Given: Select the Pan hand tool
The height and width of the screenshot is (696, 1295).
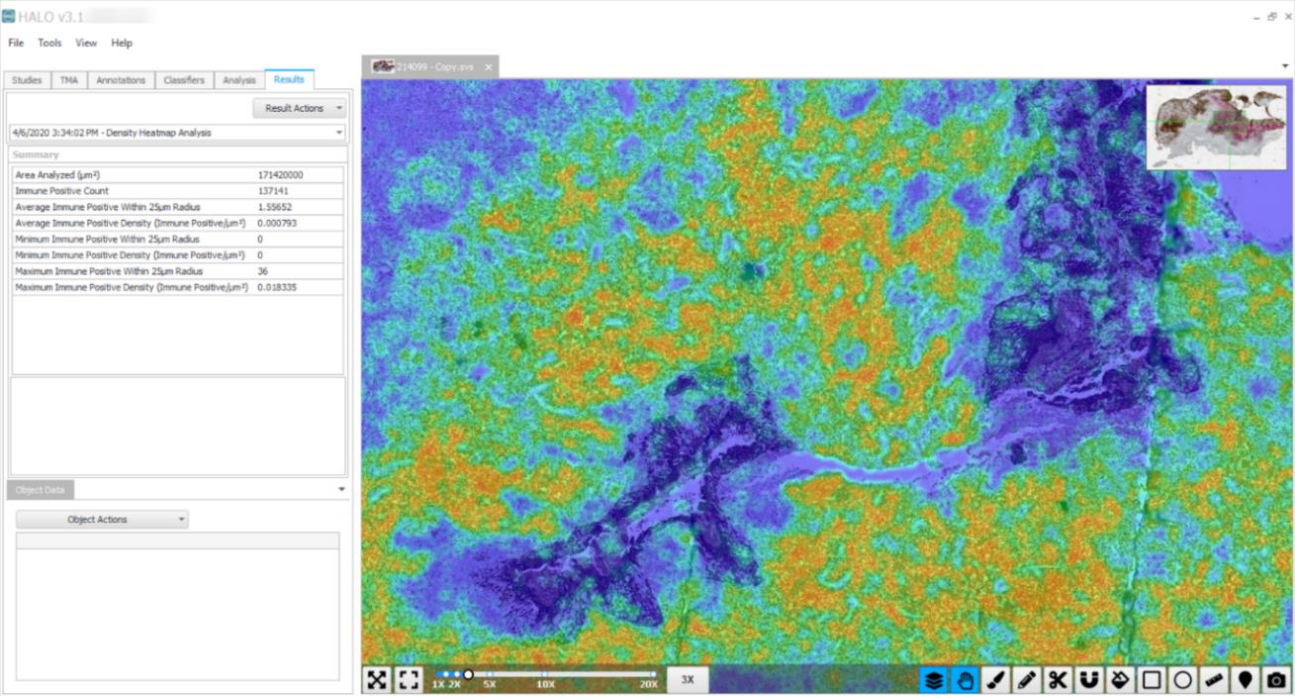Looking at the screenshot, I should pos(965,680).
